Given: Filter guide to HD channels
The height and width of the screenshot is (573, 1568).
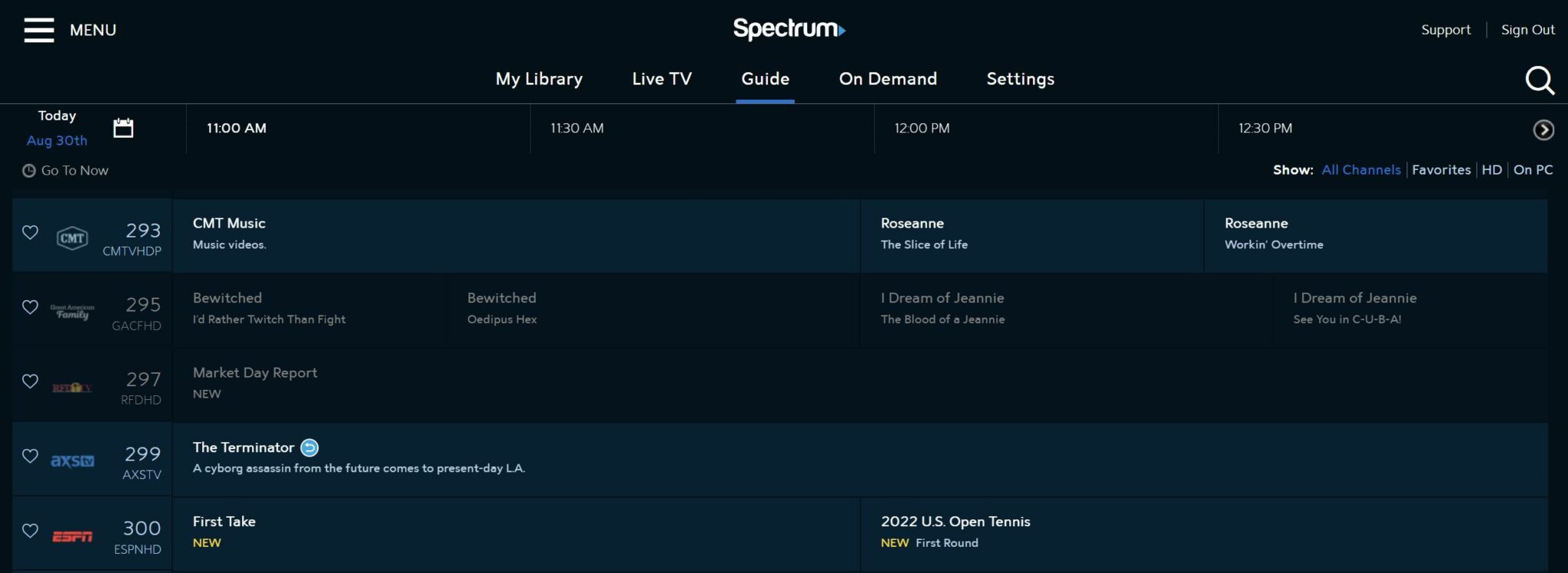Looking at the screenshot, I should pos(1491,170).
